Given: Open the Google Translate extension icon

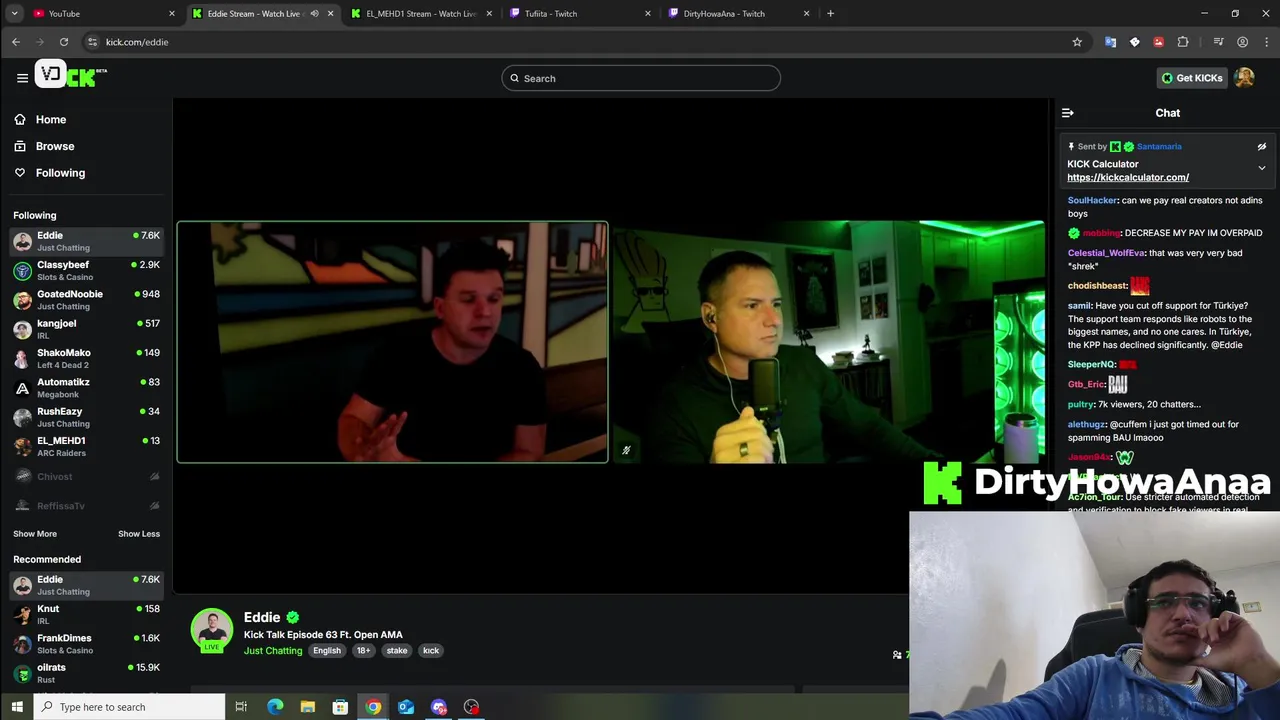Looking at the screenshot, I should (x=1110, y=42).
